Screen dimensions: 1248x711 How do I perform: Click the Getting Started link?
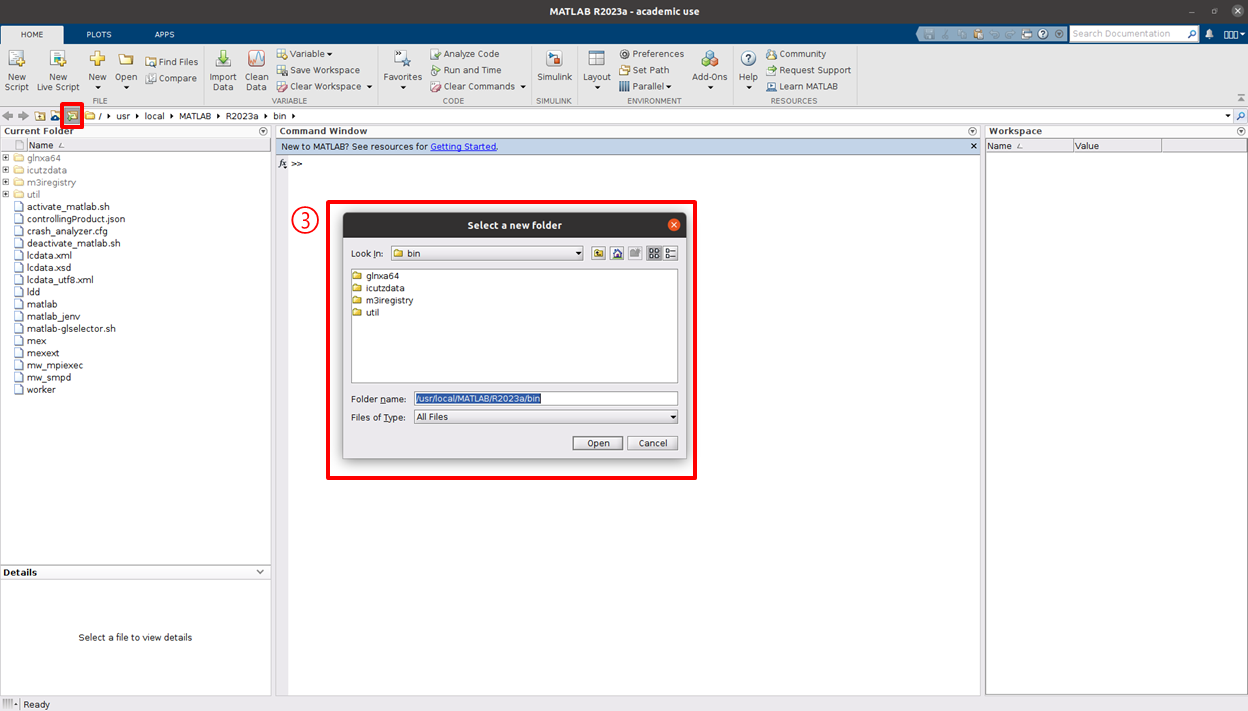tap(463, 147)
